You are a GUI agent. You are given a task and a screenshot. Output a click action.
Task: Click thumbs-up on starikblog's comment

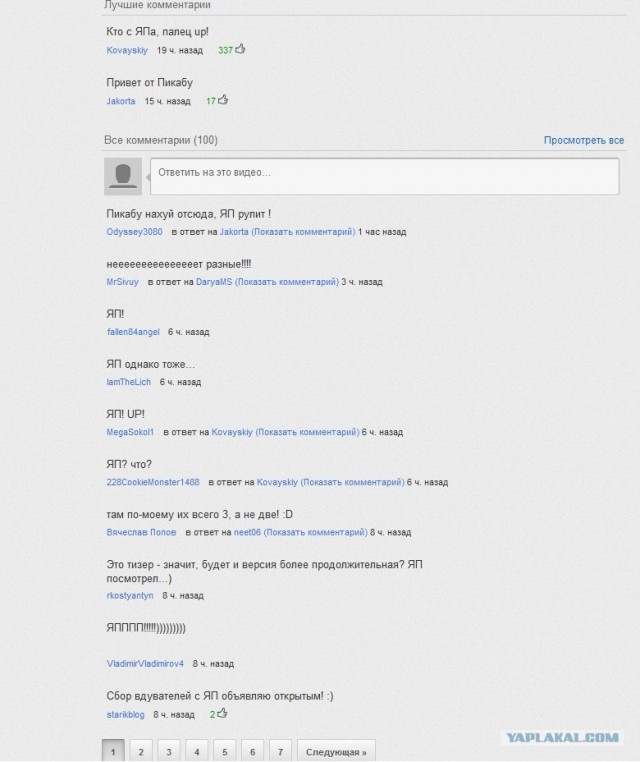pyautogui.click(x=222, y=713)
